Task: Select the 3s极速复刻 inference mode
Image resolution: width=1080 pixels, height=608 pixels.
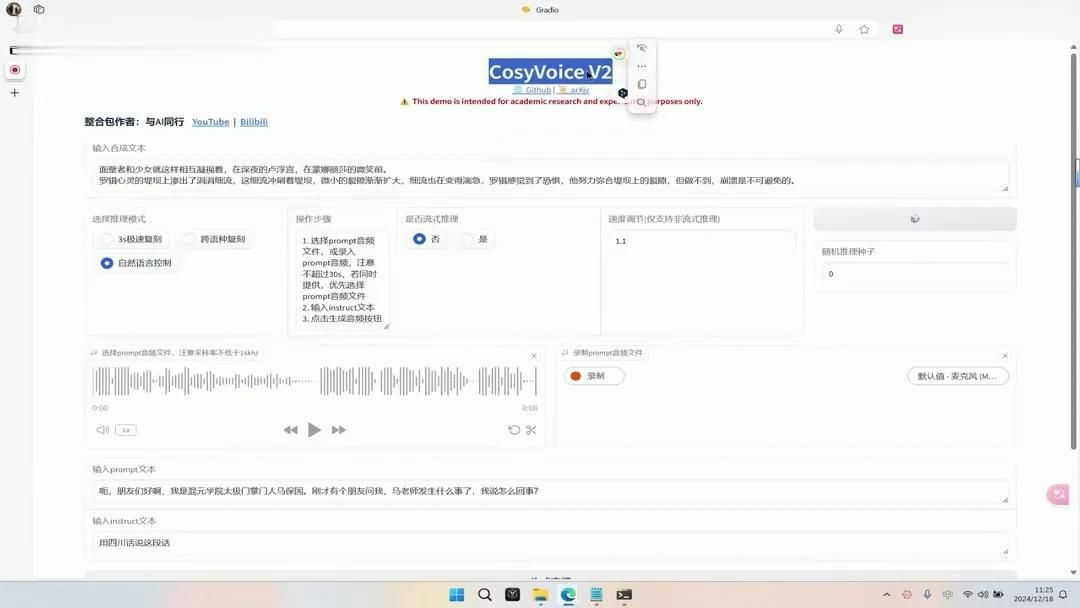Action: coord(106,238)
